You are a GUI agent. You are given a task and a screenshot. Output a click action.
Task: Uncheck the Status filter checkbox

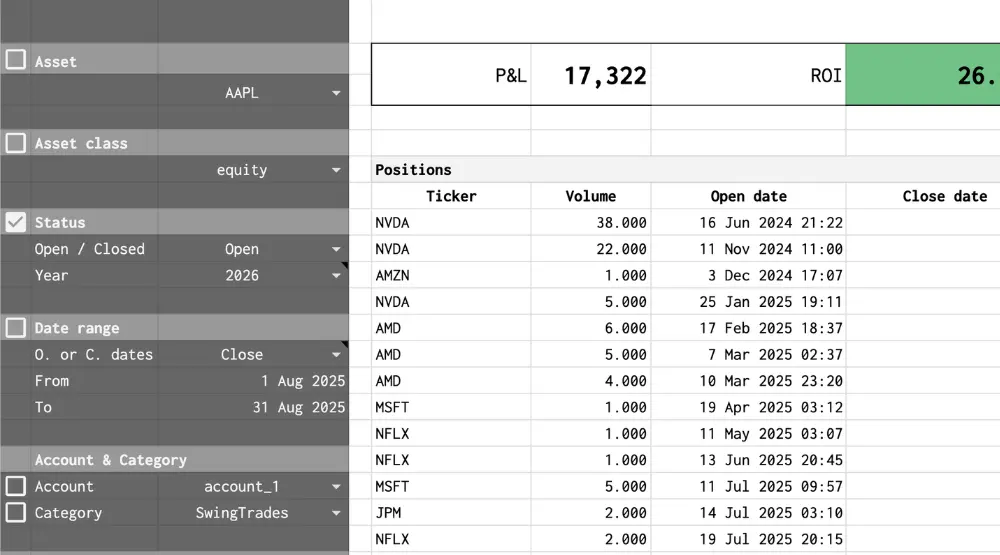15,222
